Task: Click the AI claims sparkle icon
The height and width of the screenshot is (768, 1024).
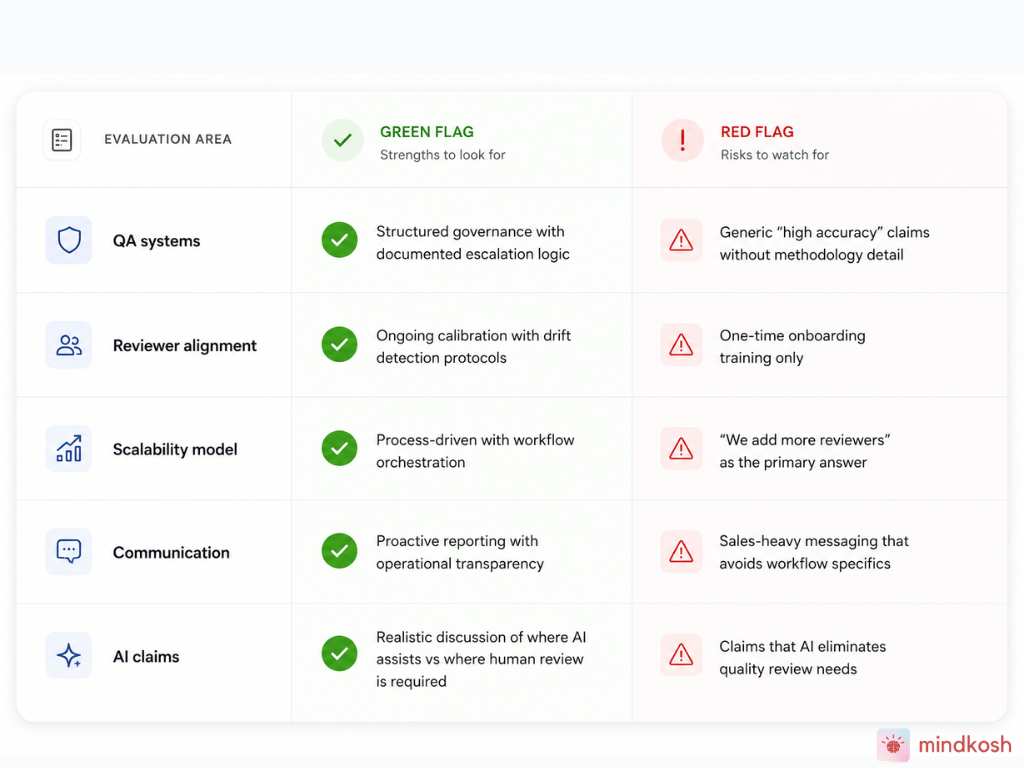Action: (69, 655)
